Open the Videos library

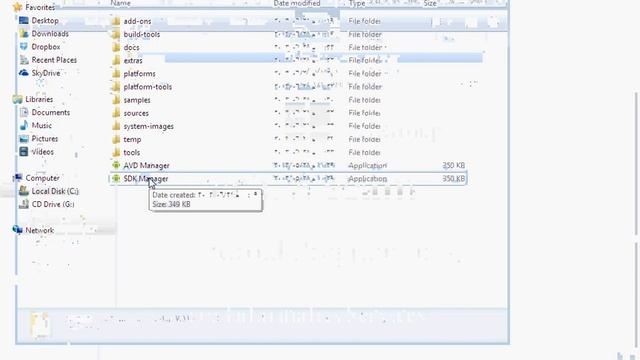(42, 151)
